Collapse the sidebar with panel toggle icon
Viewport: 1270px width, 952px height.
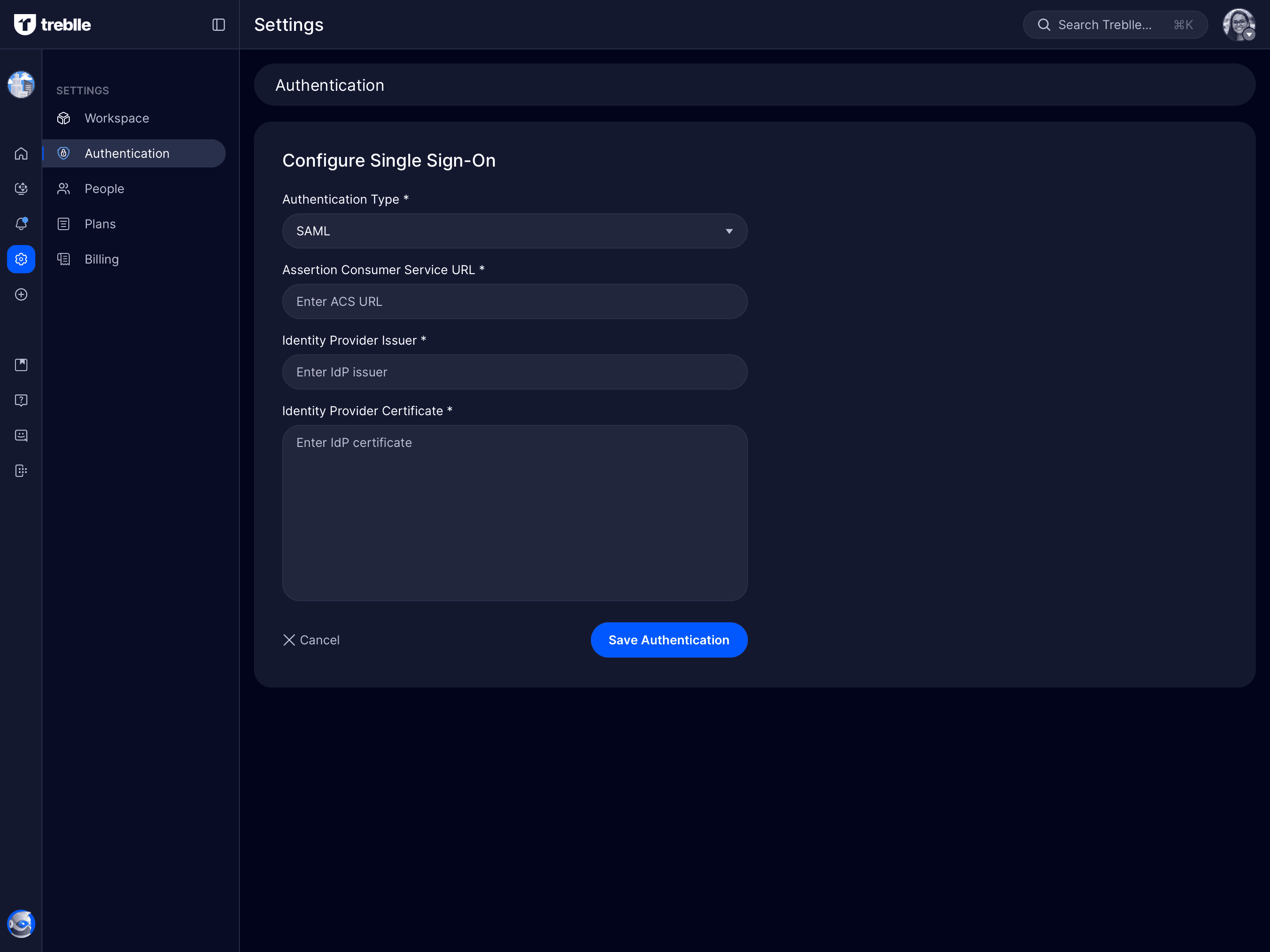coord(218,25)
